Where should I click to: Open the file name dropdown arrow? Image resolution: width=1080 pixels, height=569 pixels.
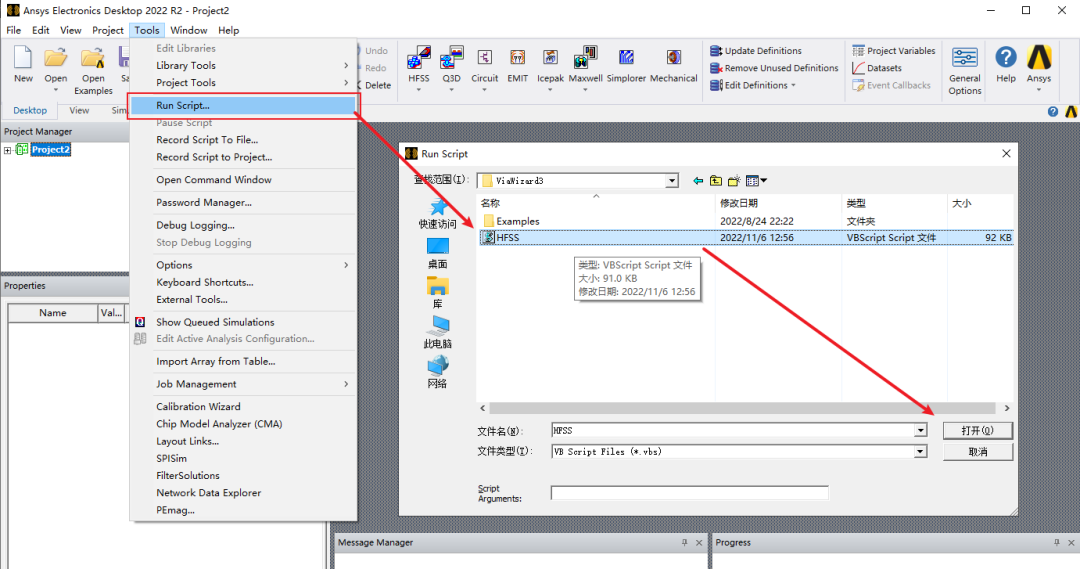tap(920, 431)
